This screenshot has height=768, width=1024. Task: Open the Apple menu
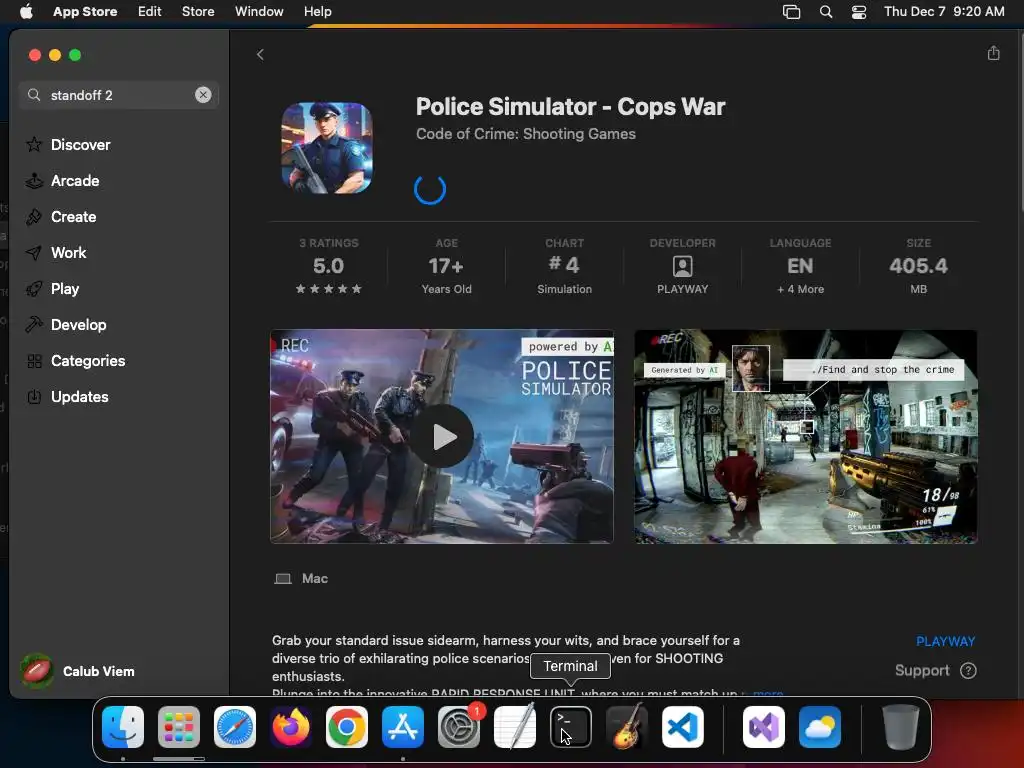coord(26,12)
